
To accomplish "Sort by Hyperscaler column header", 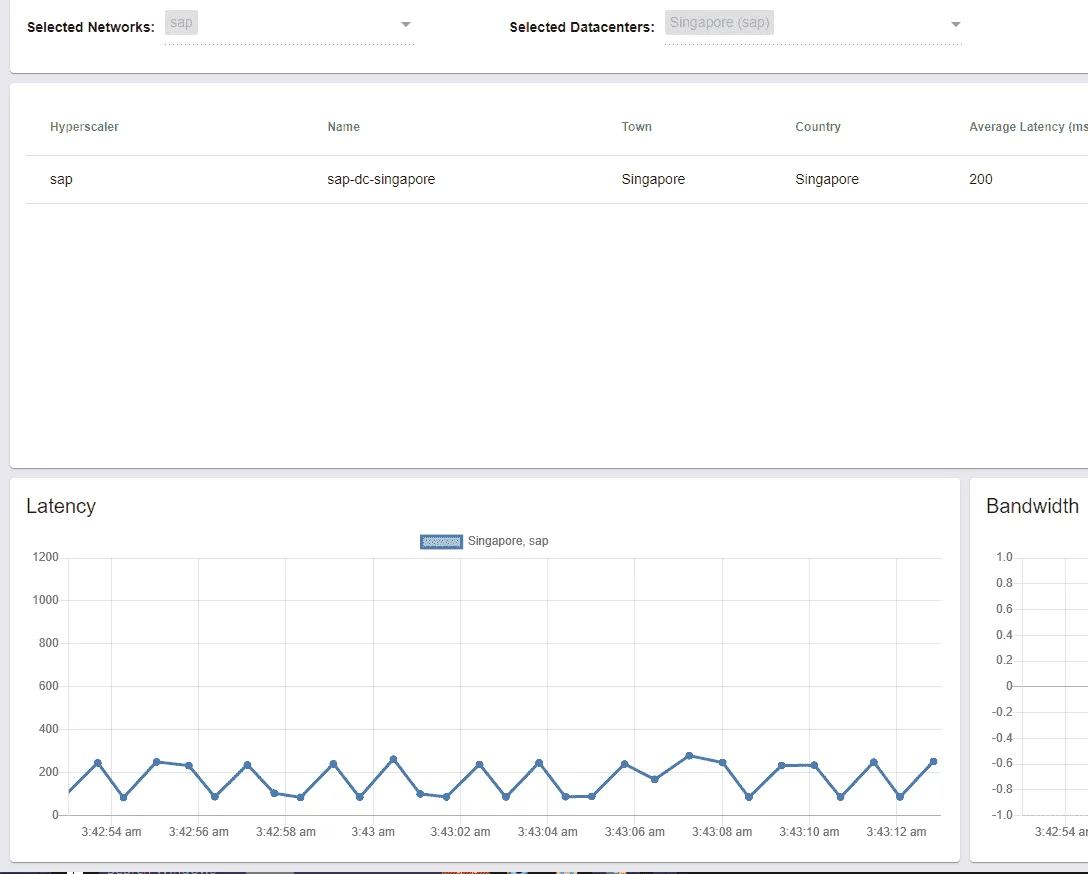I will pos(84,127).
